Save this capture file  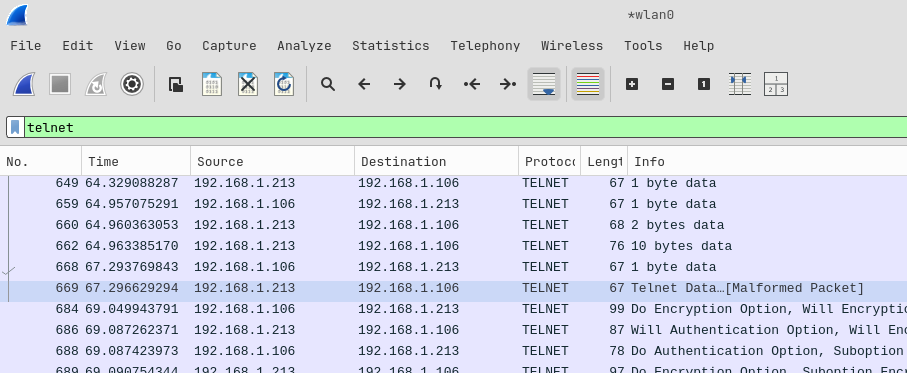pos(212,84)
